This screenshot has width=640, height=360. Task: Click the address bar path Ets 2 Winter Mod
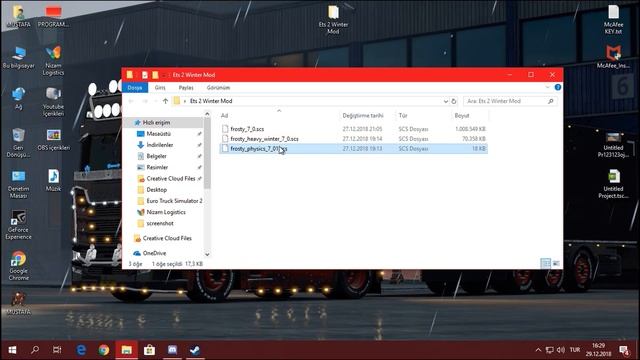[211, 101]
